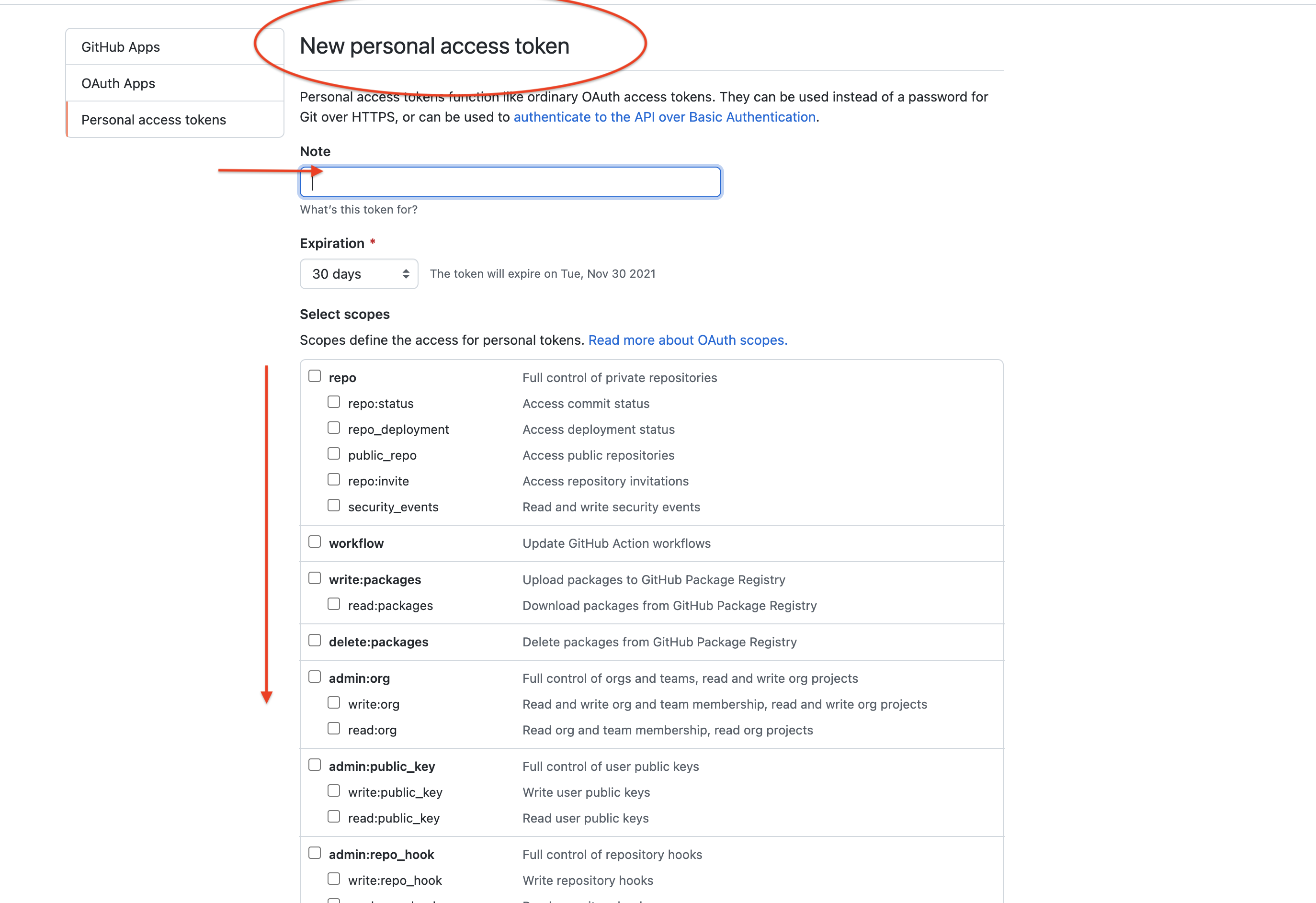The width and height of the screenshot is (1316, 903).
Task: Click inside the Note text field
Action: [510, 182]
